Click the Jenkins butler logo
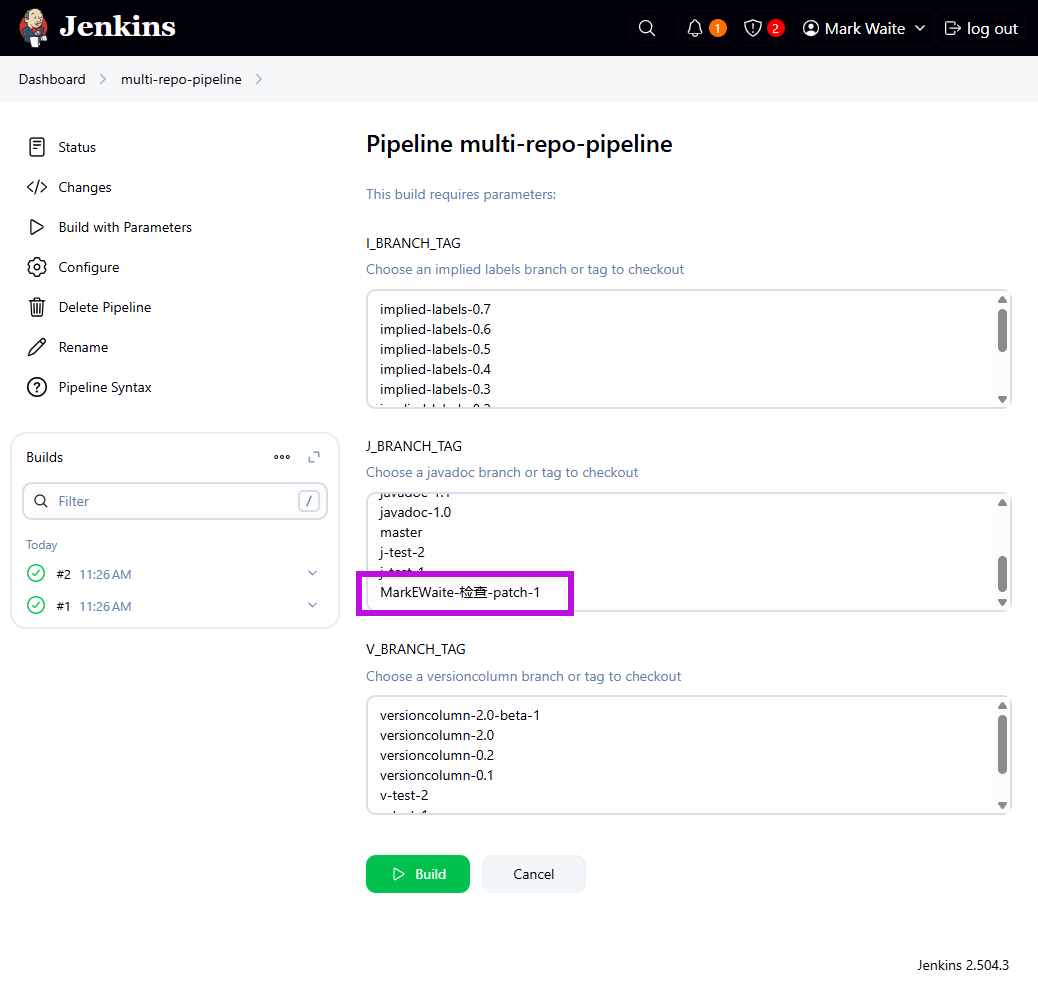Image resolution: width=1038 pixels, height=997 pixels. coord(33,28)
